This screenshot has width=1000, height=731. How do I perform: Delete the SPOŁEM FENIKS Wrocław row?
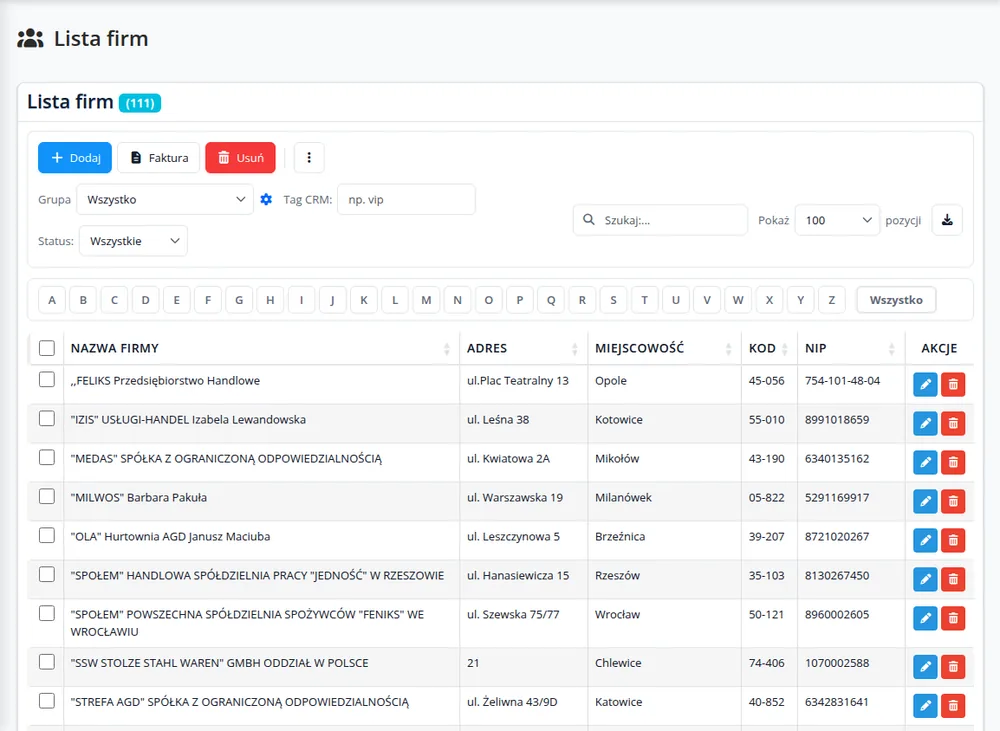[953, 618]
